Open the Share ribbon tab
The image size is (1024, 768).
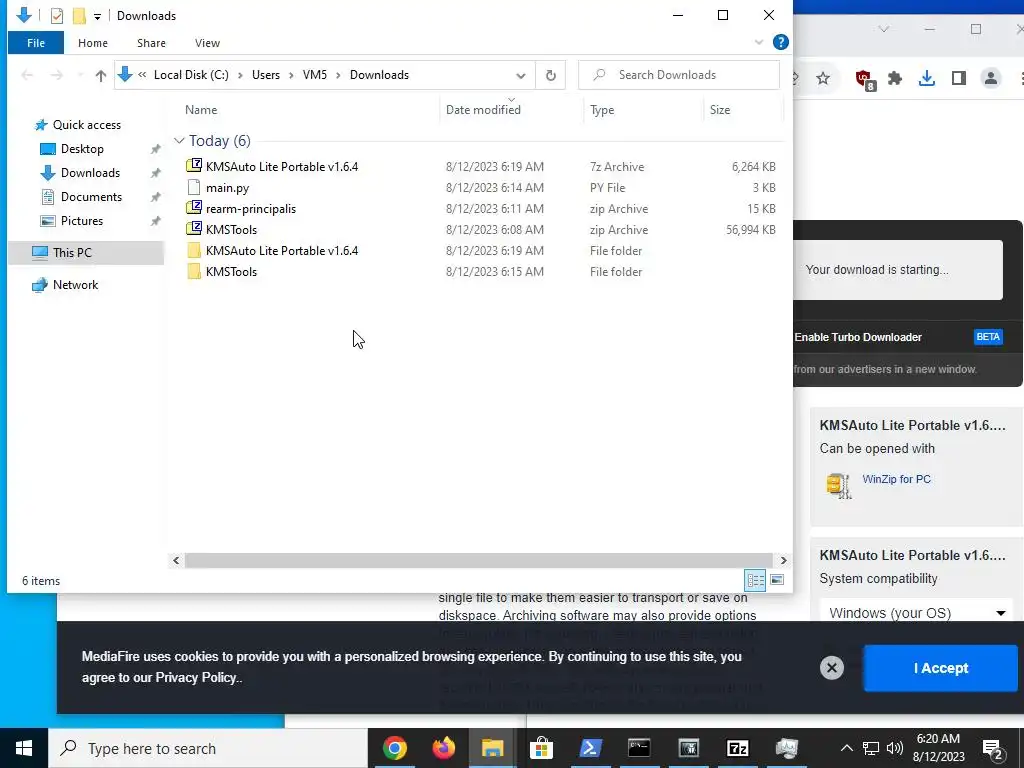pyautogui.click(x=151, y=43)
